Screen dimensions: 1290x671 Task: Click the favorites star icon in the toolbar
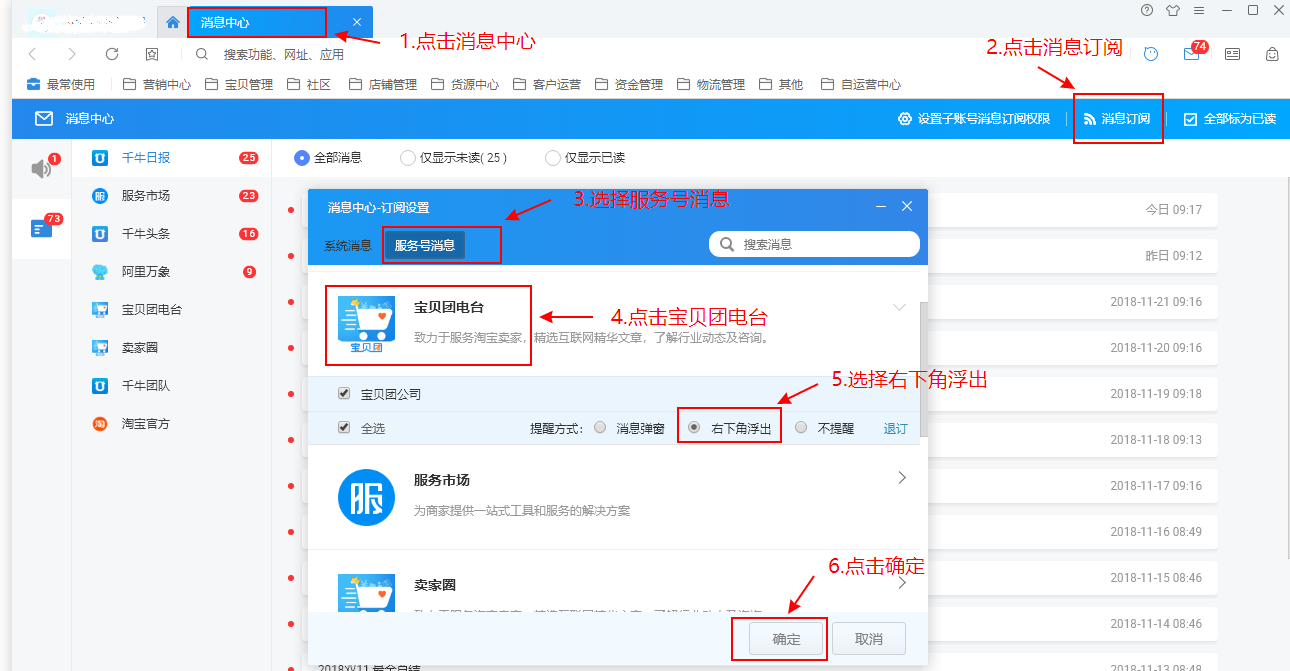(x=152, y=54)
